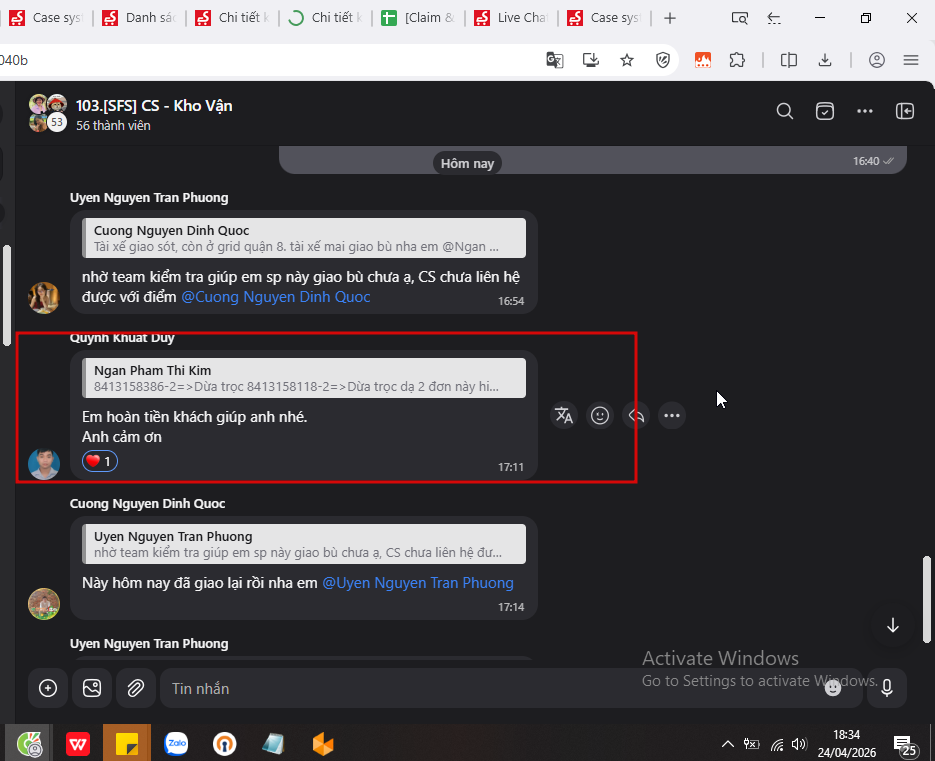Click the translate page icon in address bar
This screenshot has height=761, width=935.
pyautogui.click(x=555, y=60)
